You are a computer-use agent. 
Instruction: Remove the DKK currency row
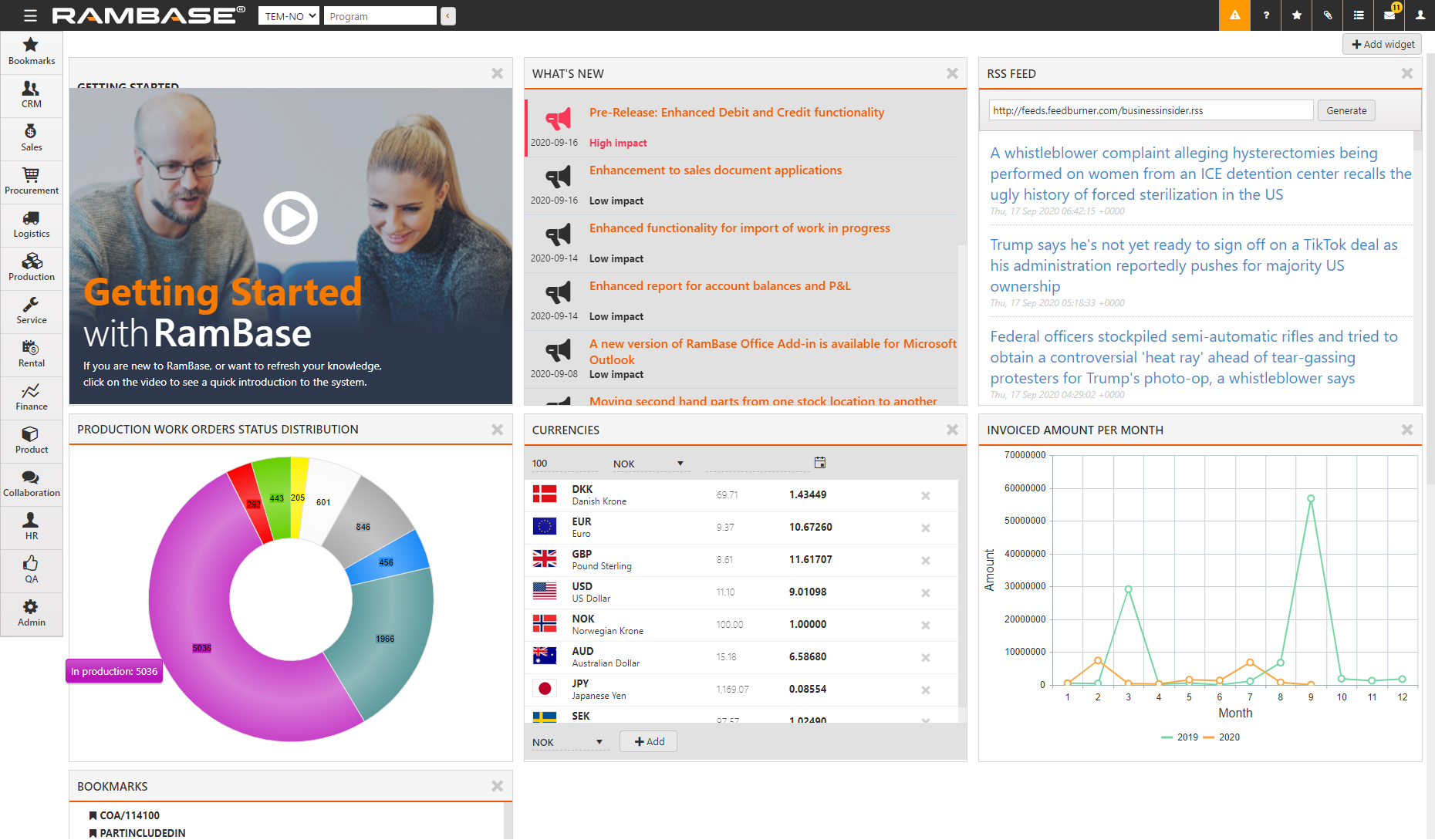[x=925, y=496]
